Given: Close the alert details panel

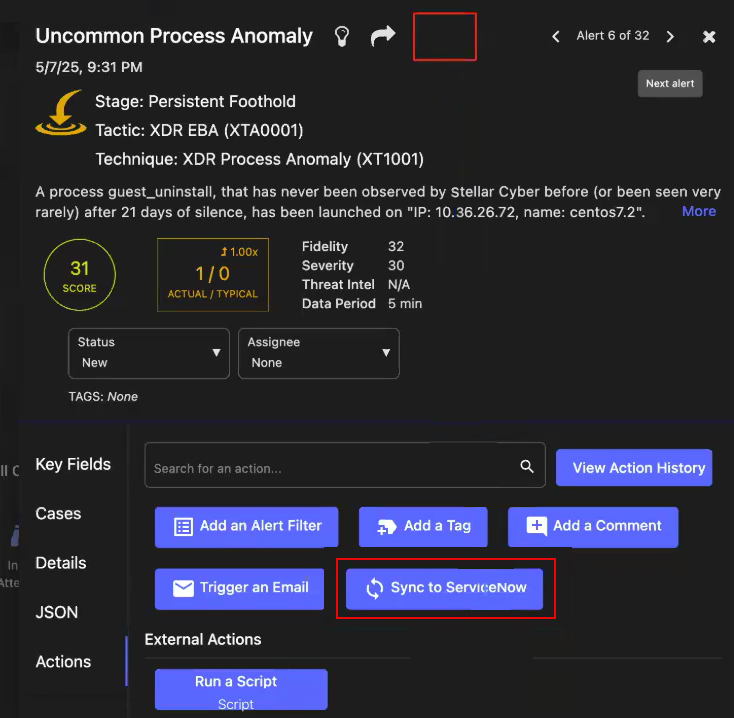Looking at the screenshot, I should 709,37.
